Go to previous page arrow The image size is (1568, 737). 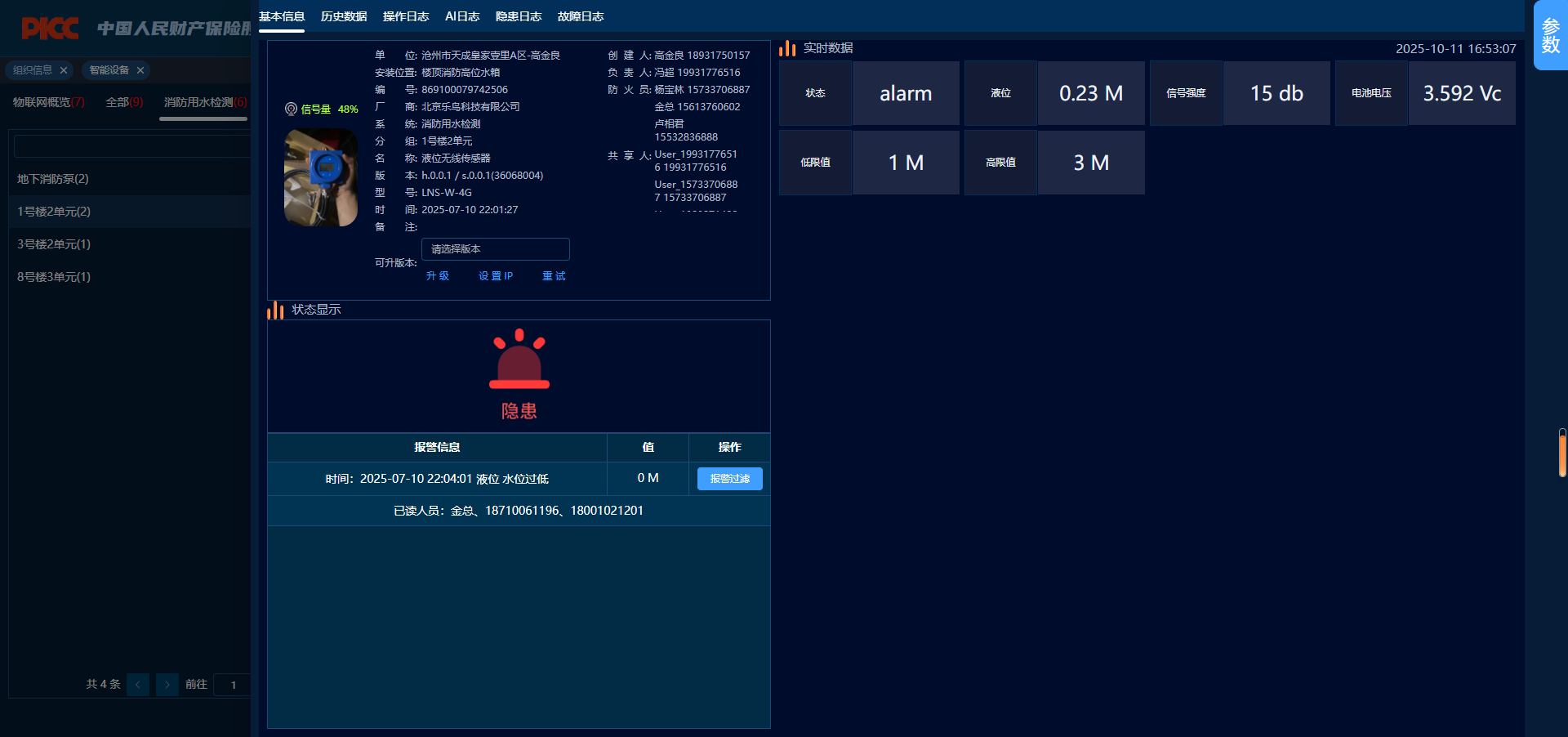click(x=138, y=685)
